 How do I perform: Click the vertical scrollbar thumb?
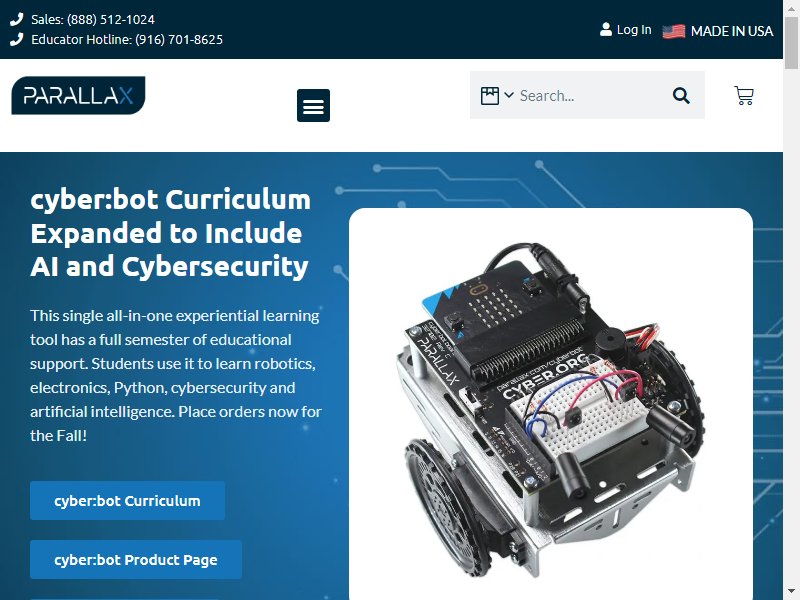coord(791,41)
